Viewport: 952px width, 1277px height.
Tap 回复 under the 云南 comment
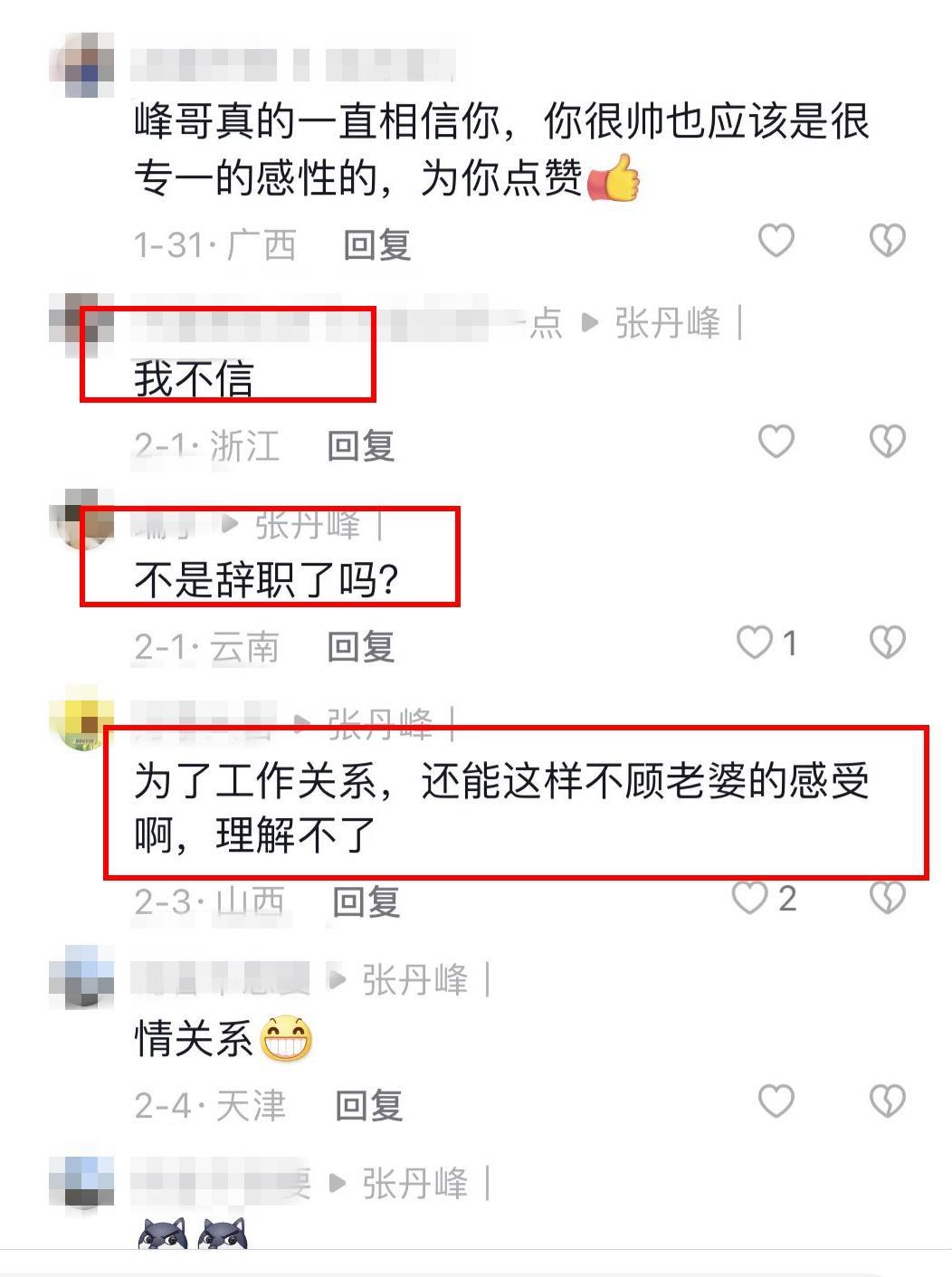pos(361,646)
